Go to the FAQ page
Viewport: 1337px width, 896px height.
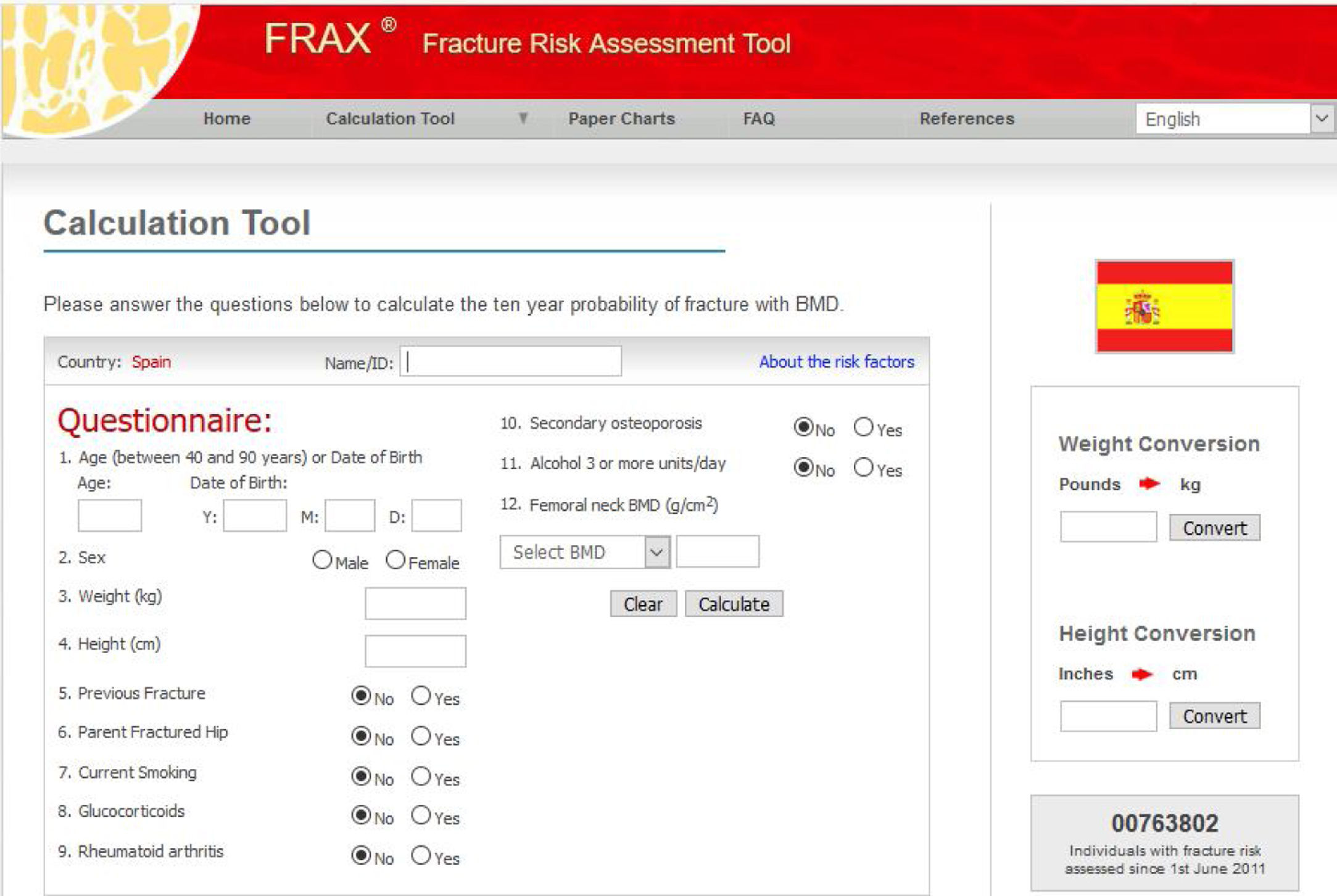[758, 118]
